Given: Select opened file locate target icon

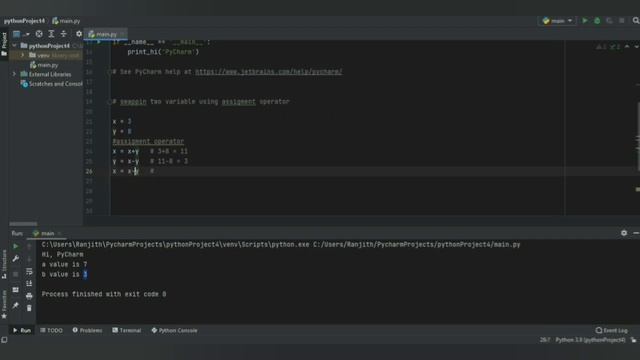Looking at the screenshot, I should [39, 34].
